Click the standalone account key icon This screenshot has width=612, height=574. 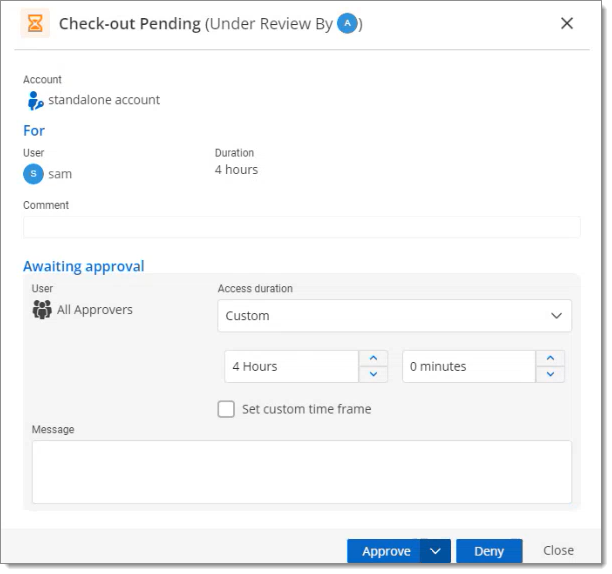36,101
